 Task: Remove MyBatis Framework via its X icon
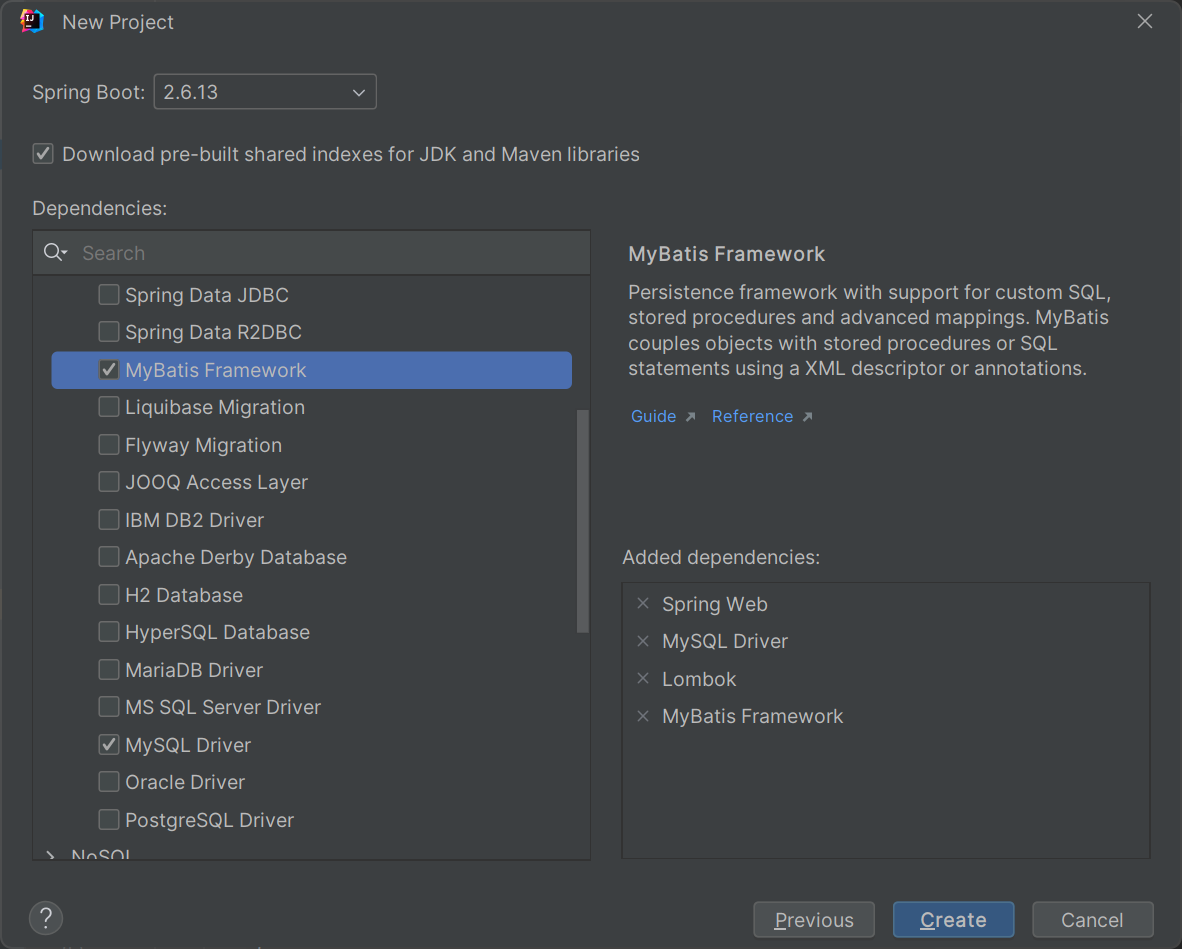tap(643, 716)
